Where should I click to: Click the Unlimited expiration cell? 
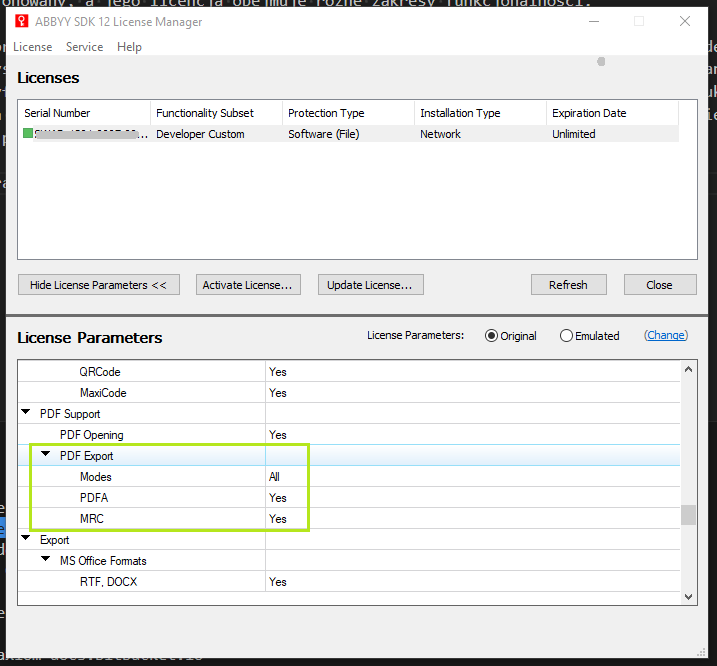[573, 134]
